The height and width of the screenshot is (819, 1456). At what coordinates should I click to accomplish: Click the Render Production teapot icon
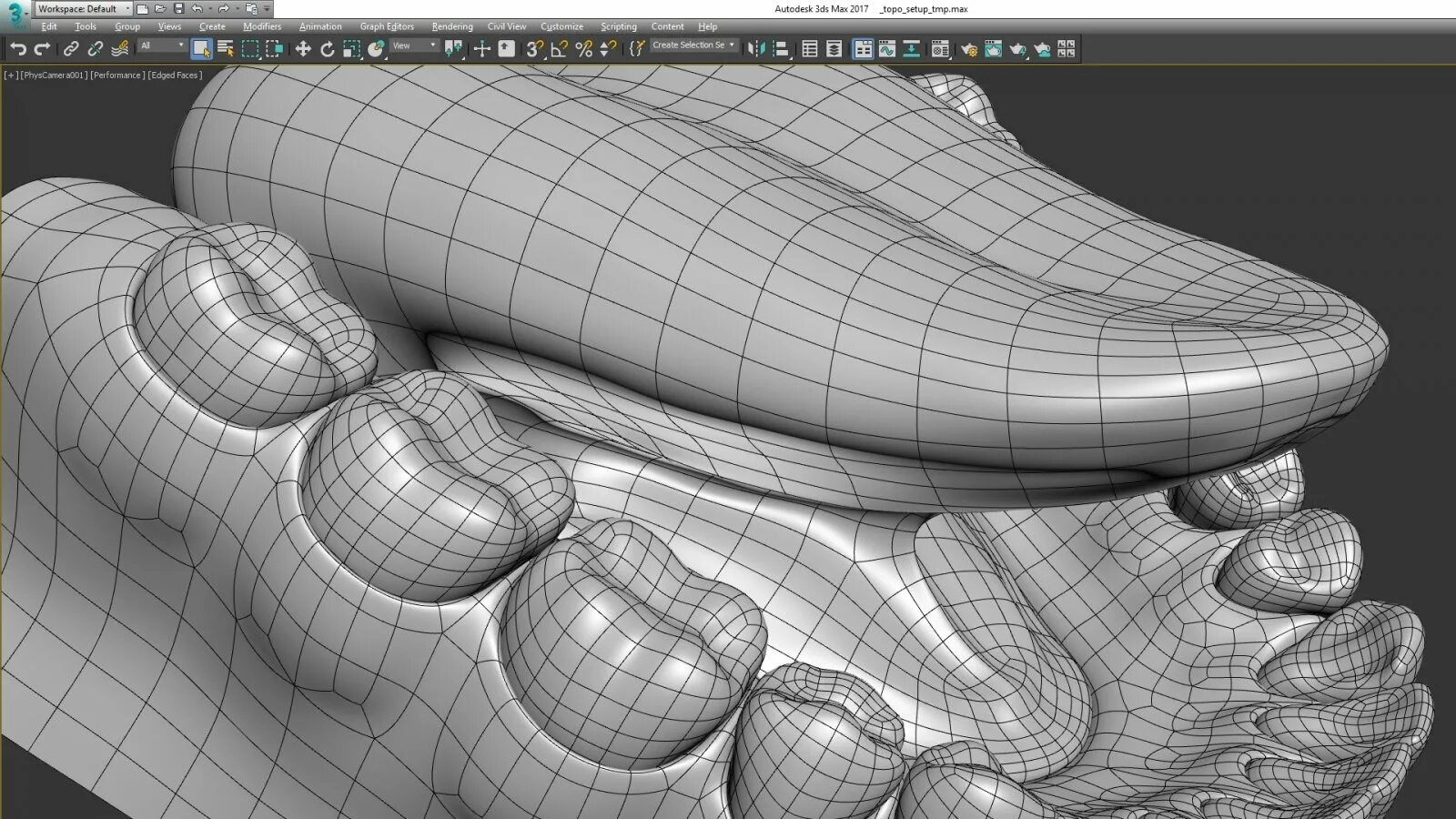(x=1017, y=49)
